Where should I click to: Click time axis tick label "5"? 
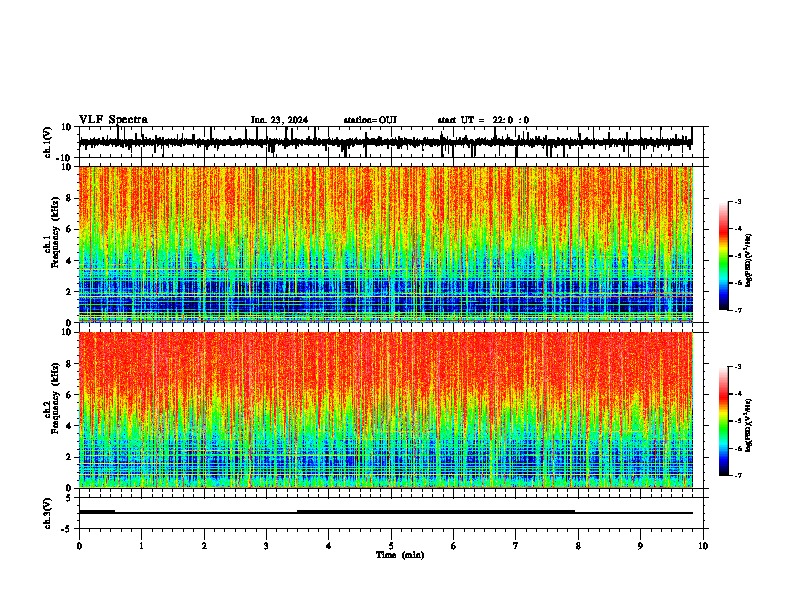(391, 546)
